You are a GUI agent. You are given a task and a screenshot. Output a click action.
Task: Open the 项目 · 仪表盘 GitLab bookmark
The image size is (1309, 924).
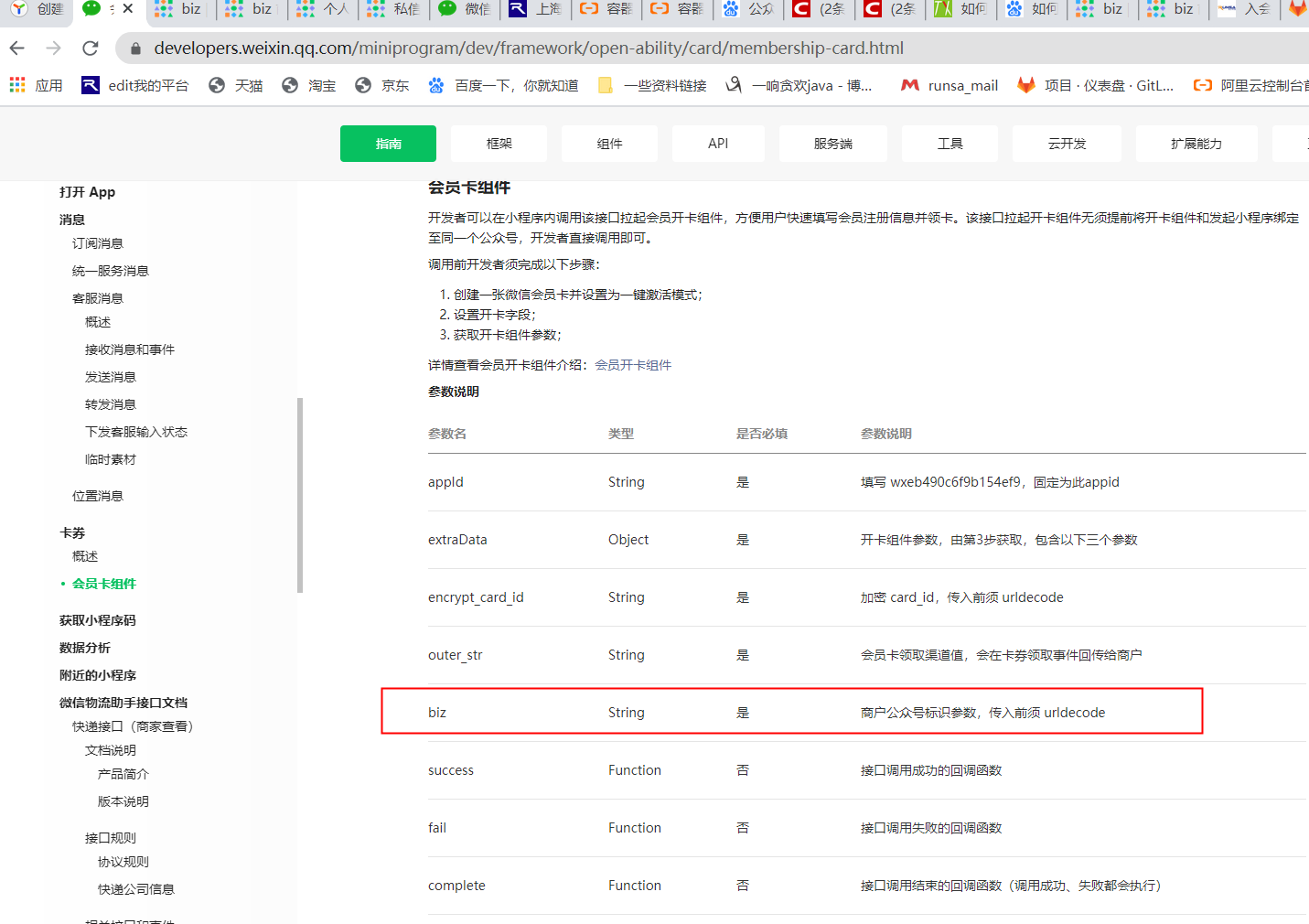coord(1096,85)
